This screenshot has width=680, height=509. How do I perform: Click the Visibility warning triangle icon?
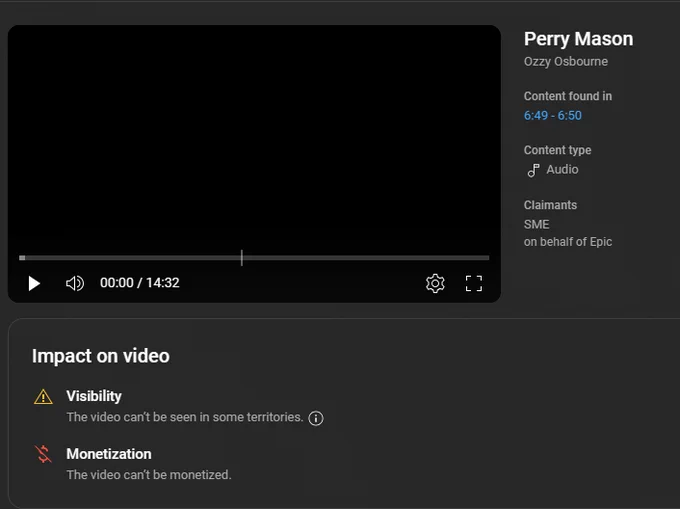[43, 397]
